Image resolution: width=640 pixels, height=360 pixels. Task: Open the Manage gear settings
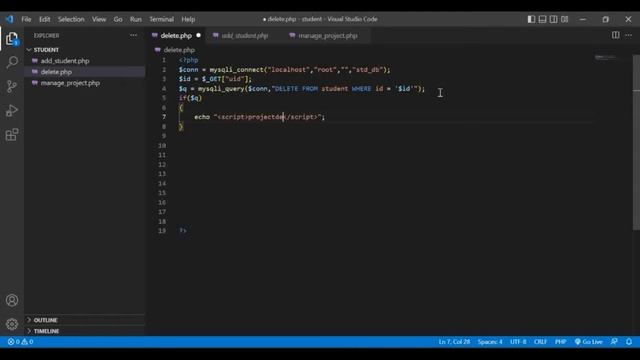click(x=12, y=324)
